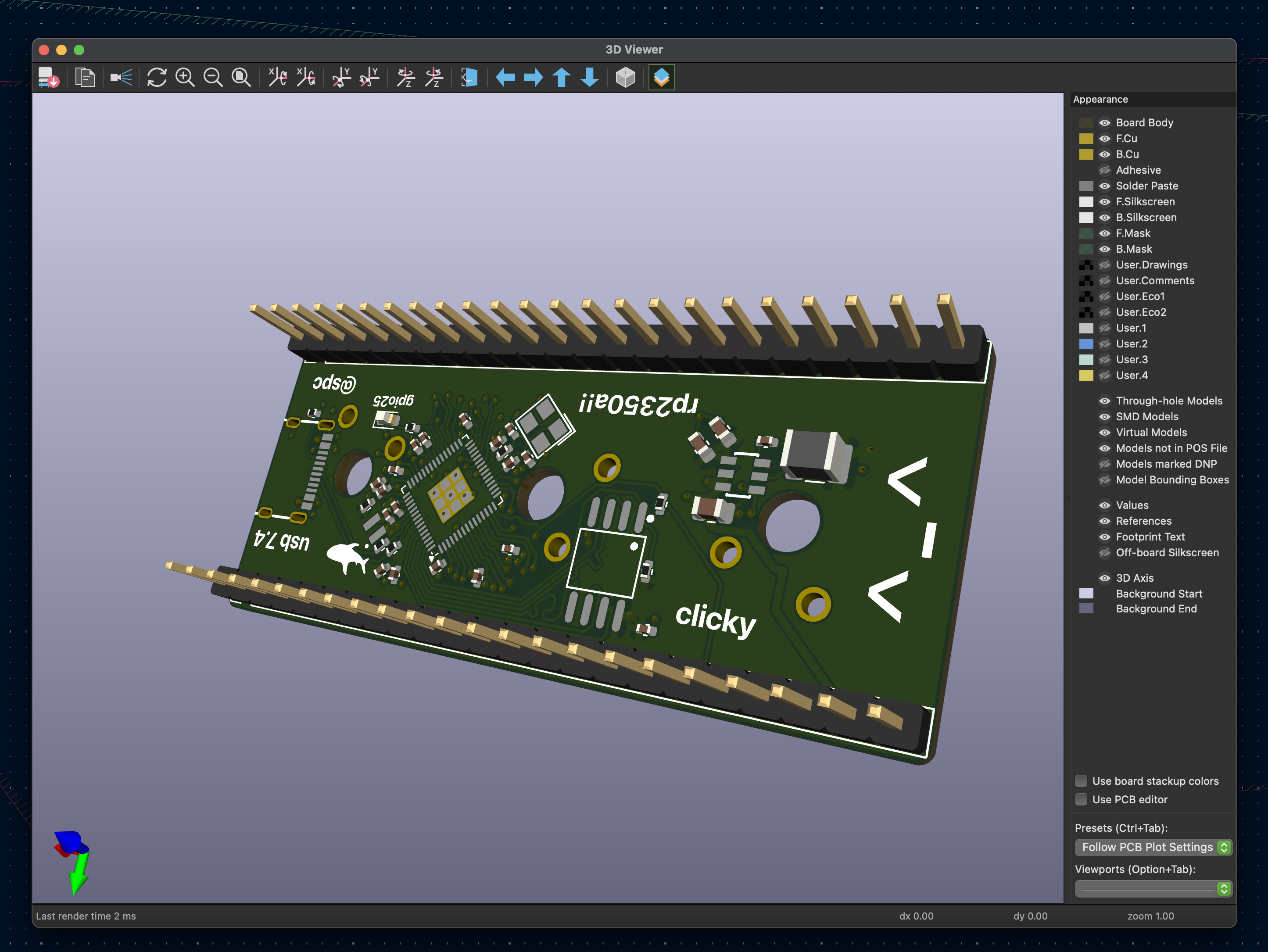Show the Adhesive layer

[x=1106, y=170]
